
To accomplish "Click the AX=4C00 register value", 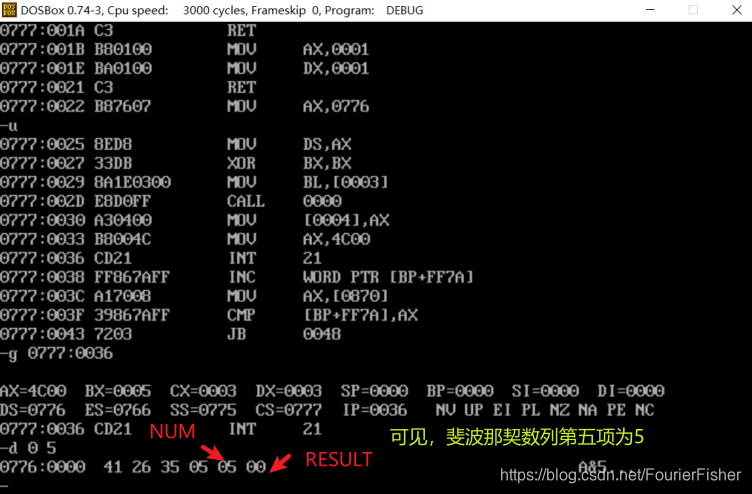I will click(x=33, y=391).
